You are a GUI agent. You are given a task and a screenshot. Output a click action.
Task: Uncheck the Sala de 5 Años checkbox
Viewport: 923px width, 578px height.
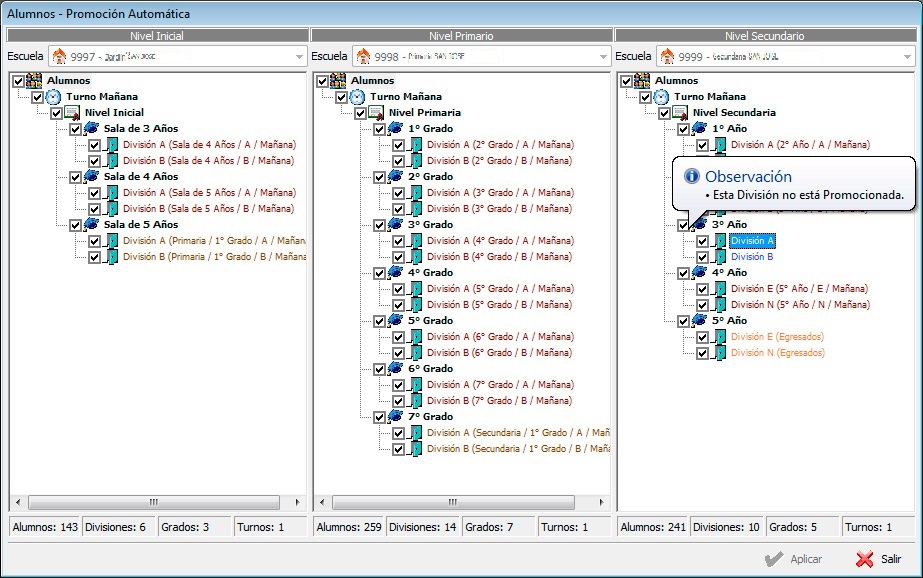click(x=75, y=225)
